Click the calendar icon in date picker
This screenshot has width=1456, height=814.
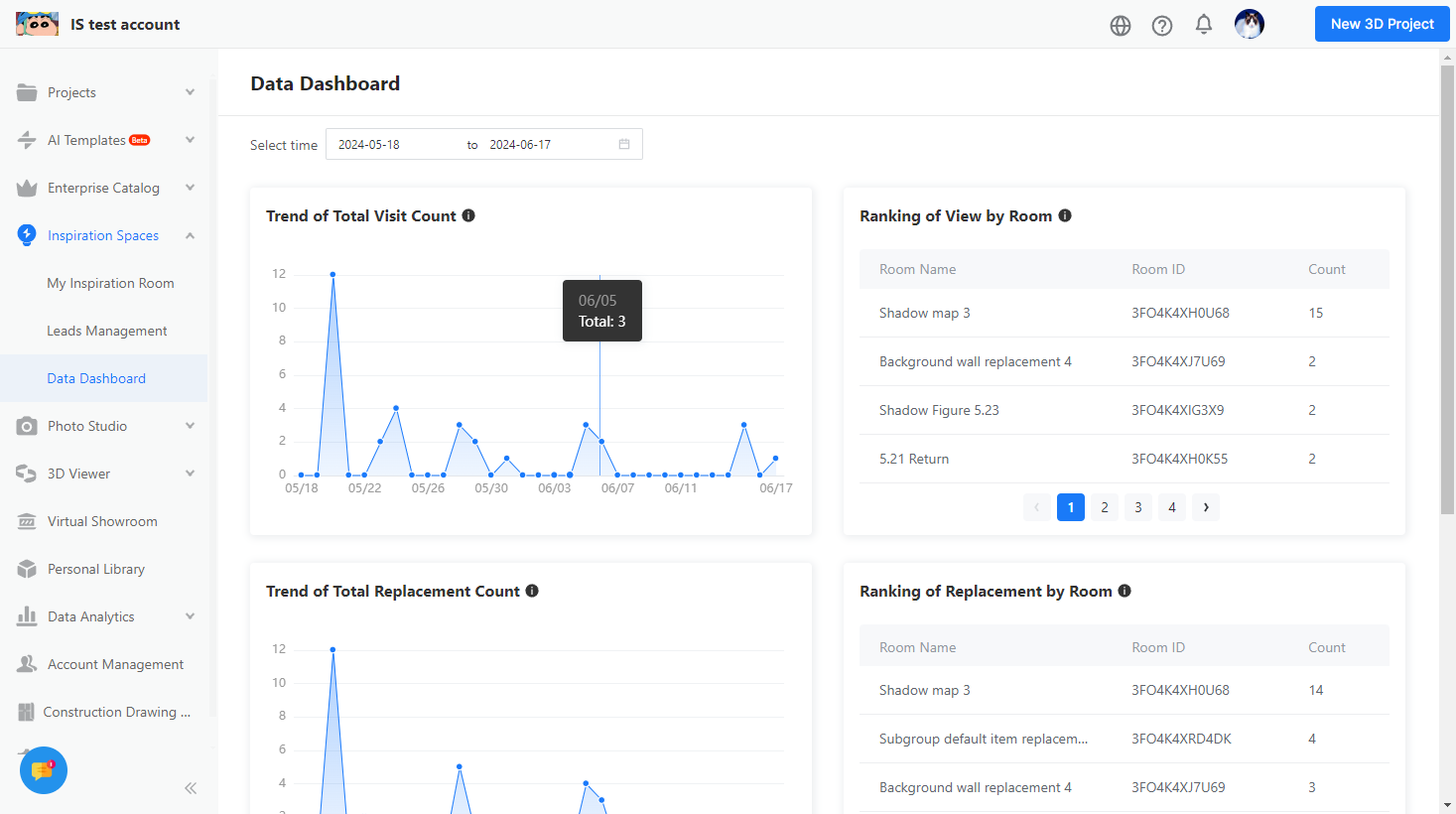pos(624,144)
